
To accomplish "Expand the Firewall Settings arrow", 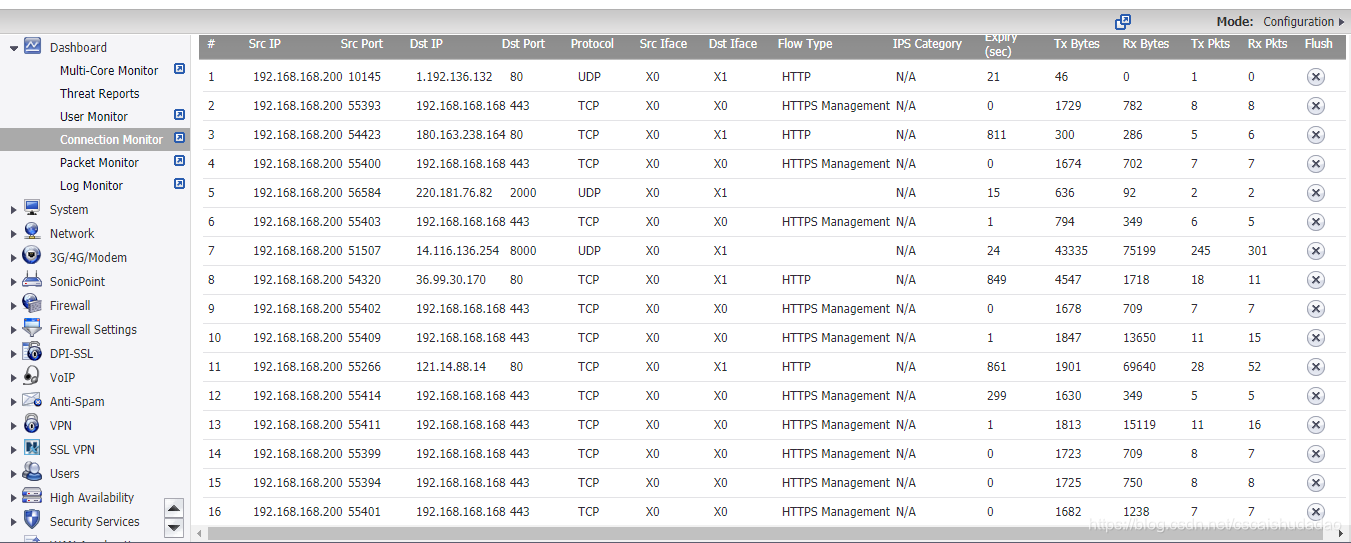I will (14, 330).
